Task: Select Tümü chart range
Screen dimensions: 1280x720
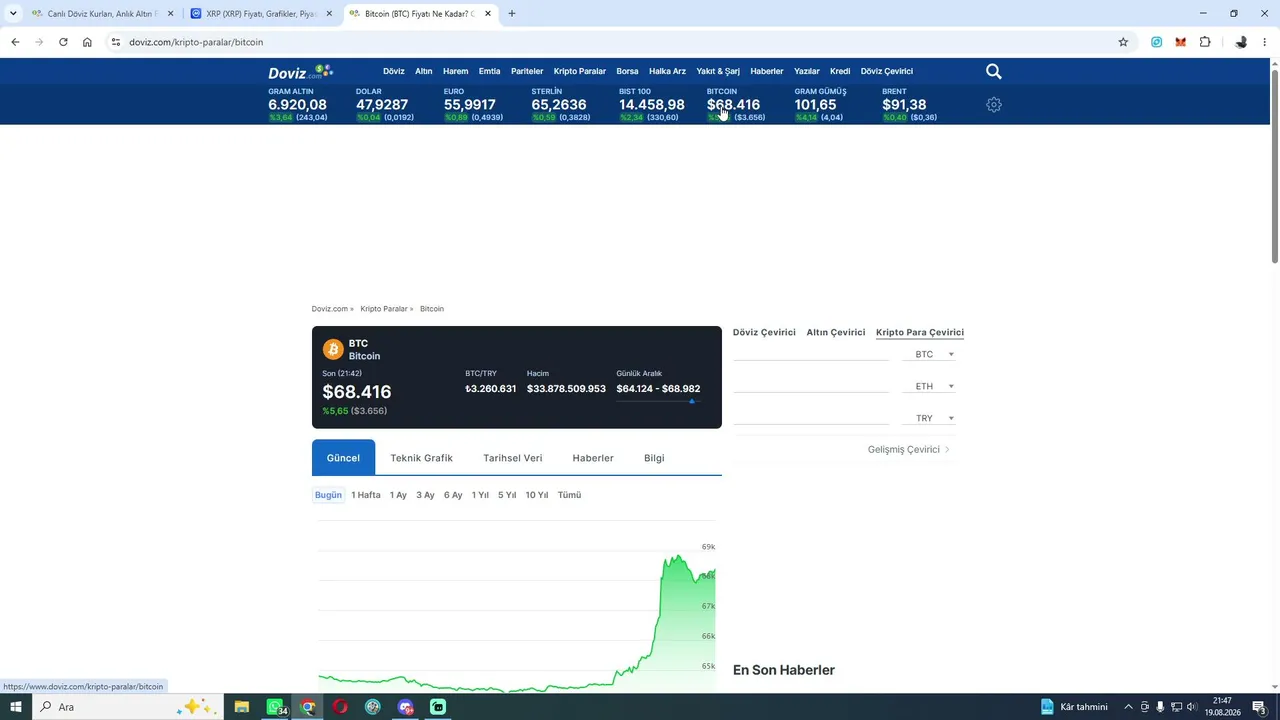Action: click(569, 495)
